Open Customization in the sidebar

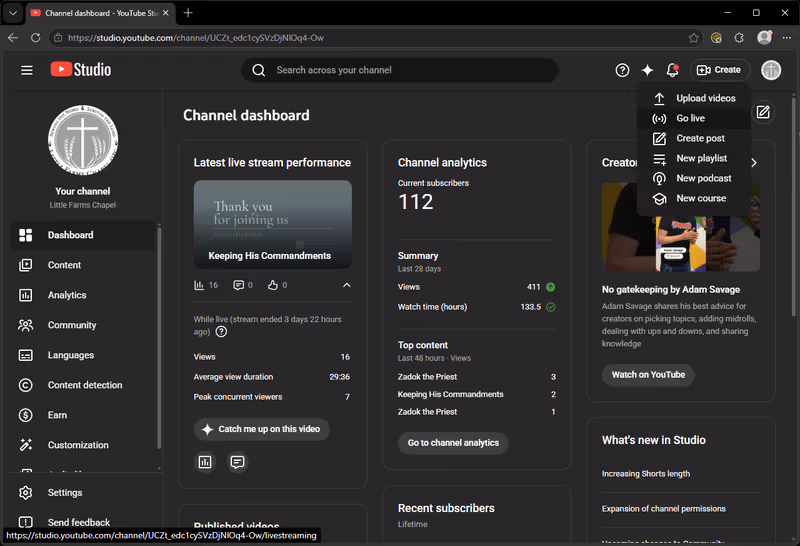pyautogui.click(x=83, y=445)
